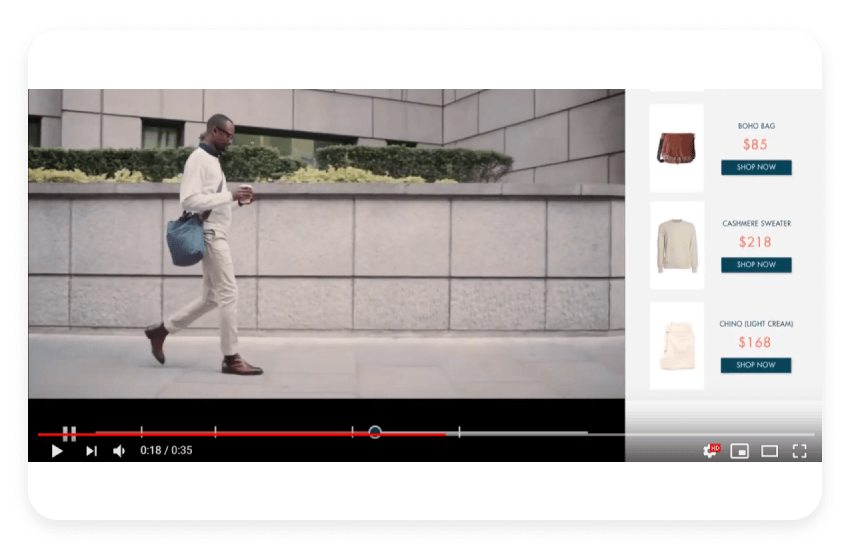Screen dimensions: 850x550
Task: Mute the video with the speaker icon
Action: point(119,451)
